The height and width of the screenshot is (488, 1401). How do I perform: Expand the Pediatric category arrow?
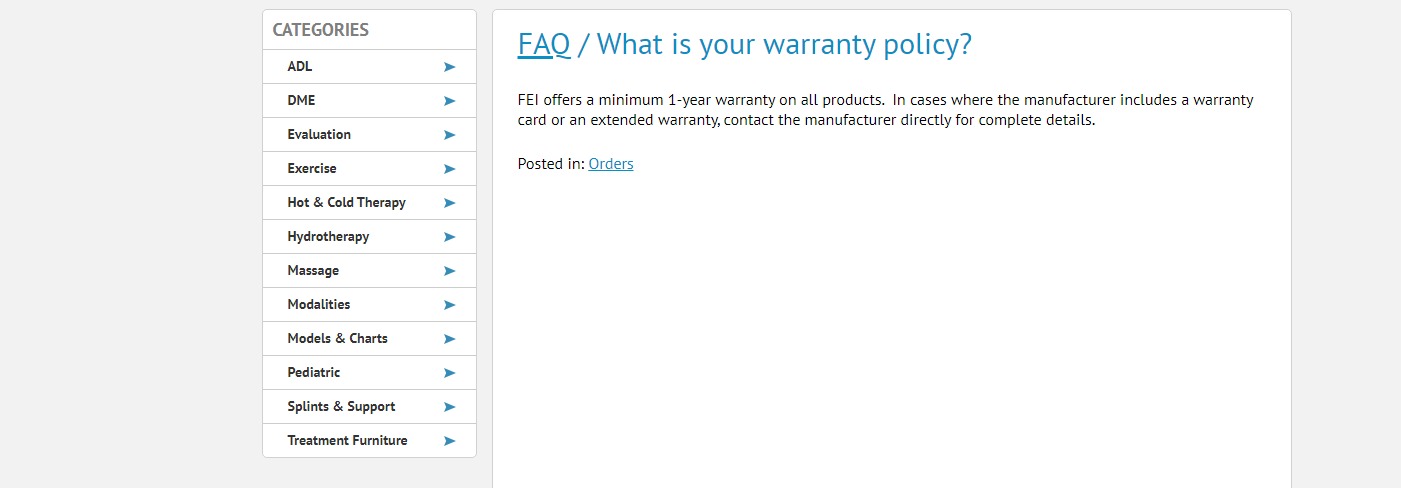tap(449, 373)
